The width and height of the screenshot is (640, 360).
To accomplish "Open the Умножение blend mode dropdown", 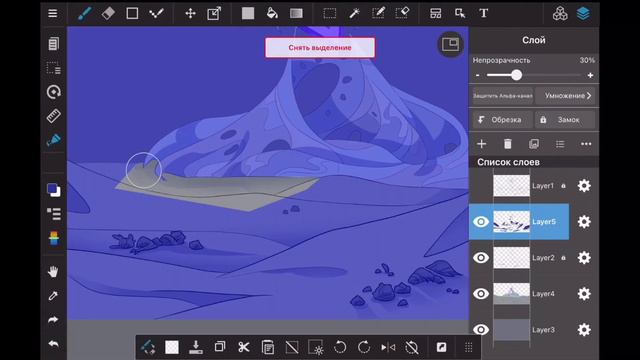I will point(565,96).
